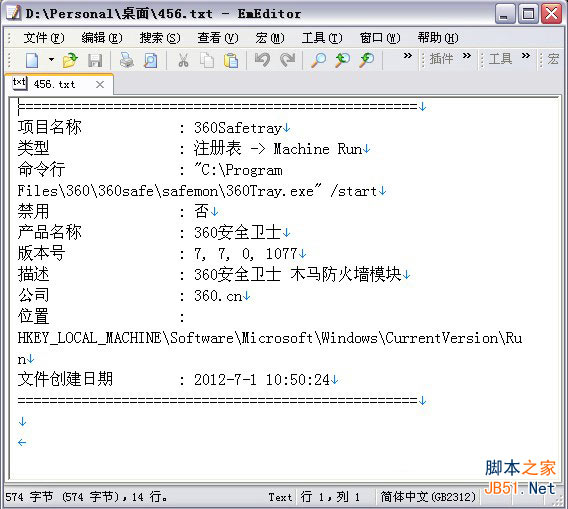The image size is (568, 509).
Task: Click the Copy toolbar icon
Action: [207, 60]
